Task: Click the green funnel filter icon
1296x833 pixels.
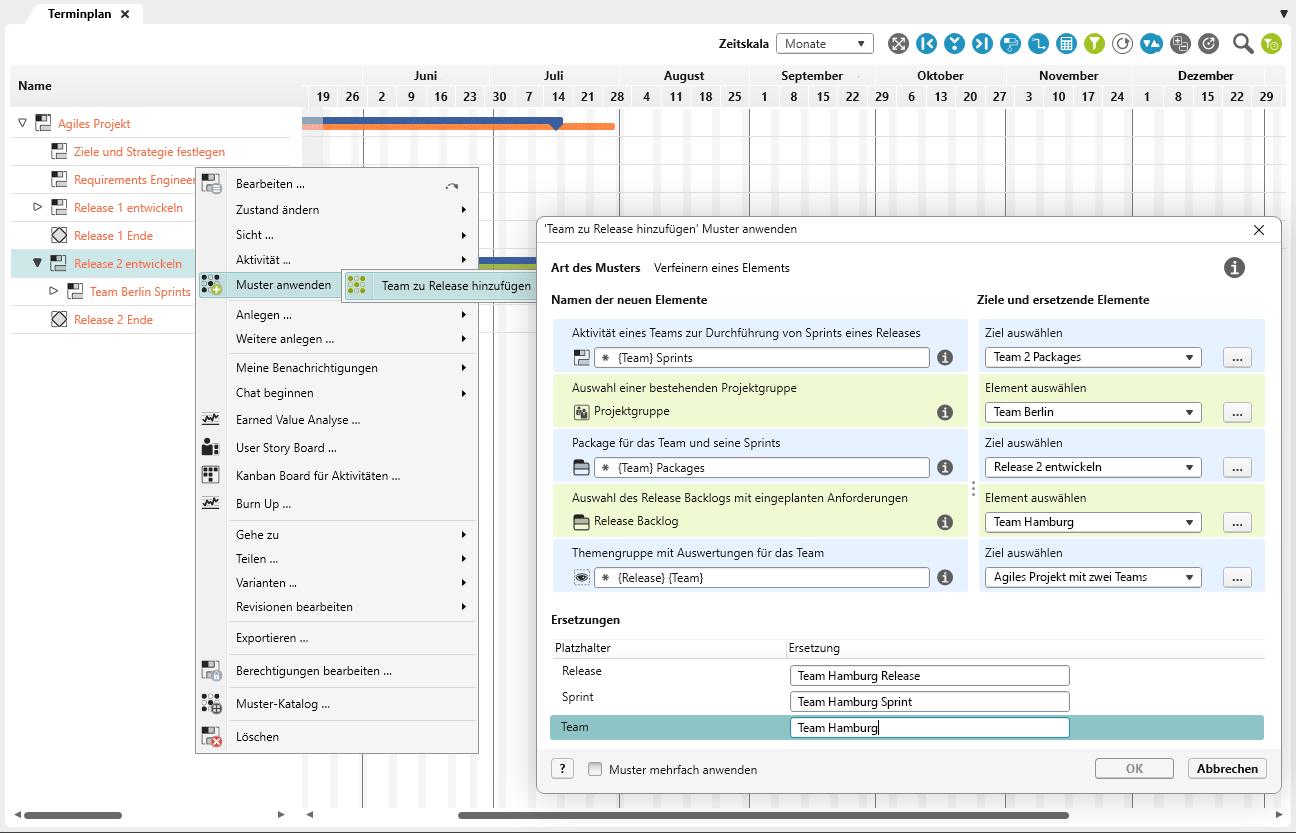Action: click(1095, 43)
